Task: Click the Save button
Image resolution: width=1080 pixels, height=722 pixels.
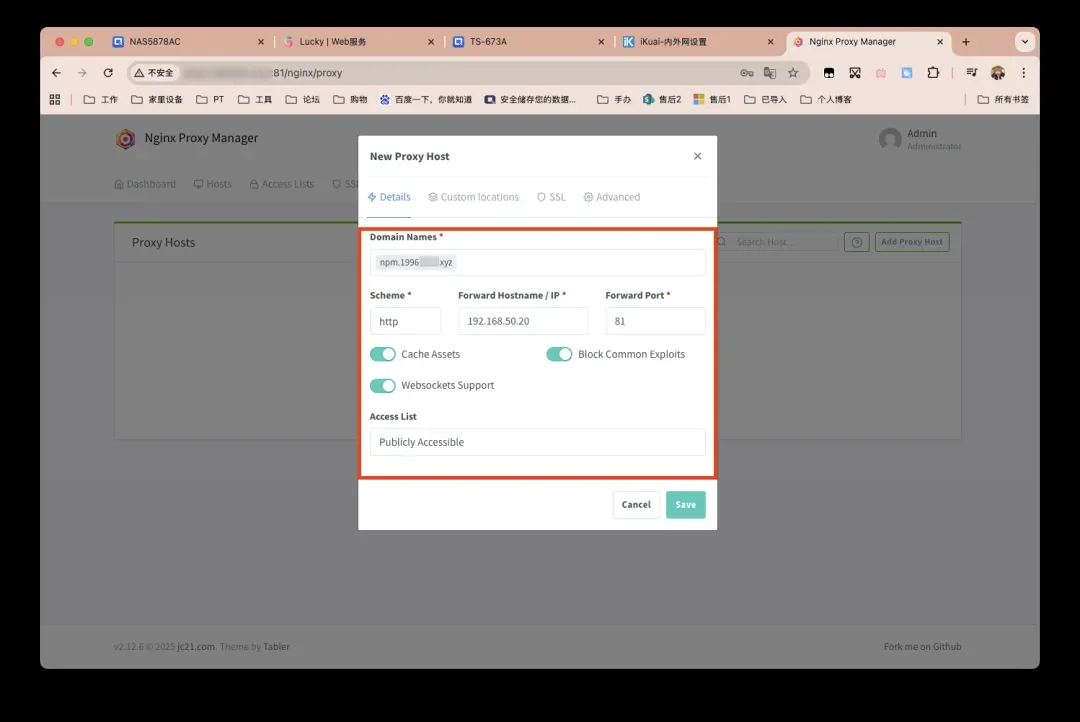Action: pyautogui.click(x=685, y=505)
